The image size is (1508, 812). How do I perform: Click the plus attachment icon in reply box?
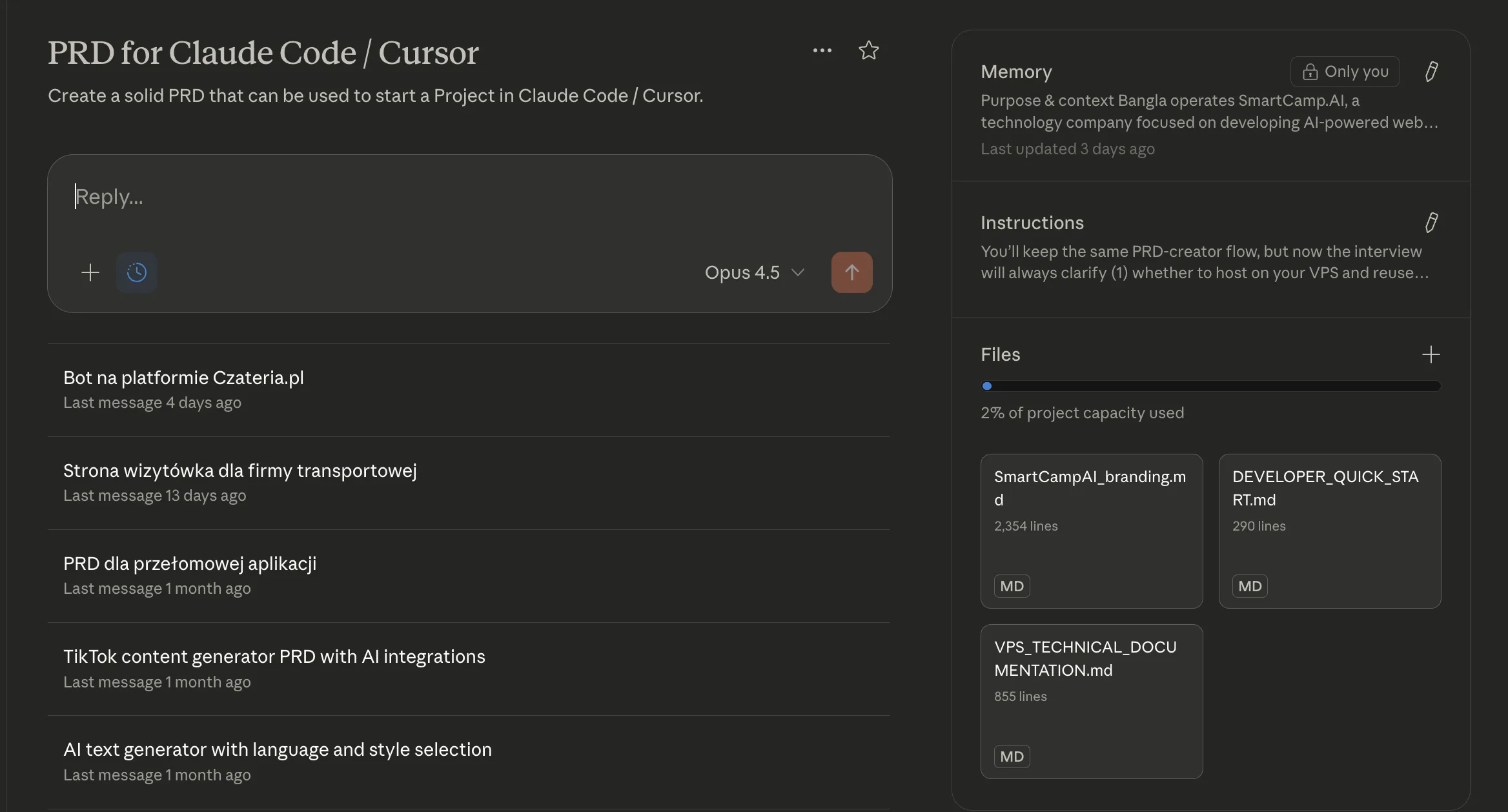pyautogui.click(x=90, y=272)
